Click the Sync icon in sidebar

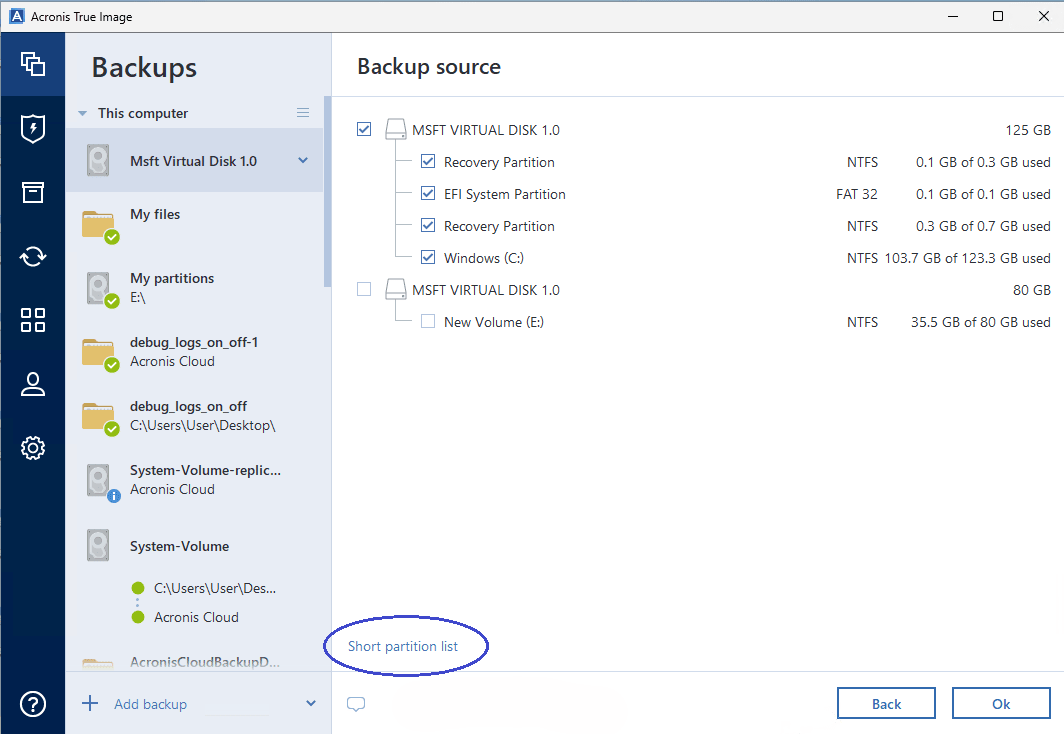pyautogui.click(x=32, y=256)
